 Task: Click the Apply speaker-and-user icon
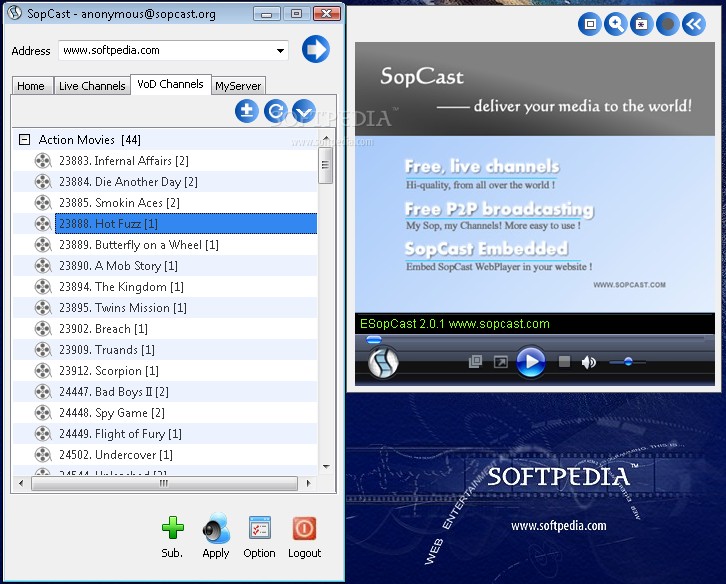[x=216, y=528]
